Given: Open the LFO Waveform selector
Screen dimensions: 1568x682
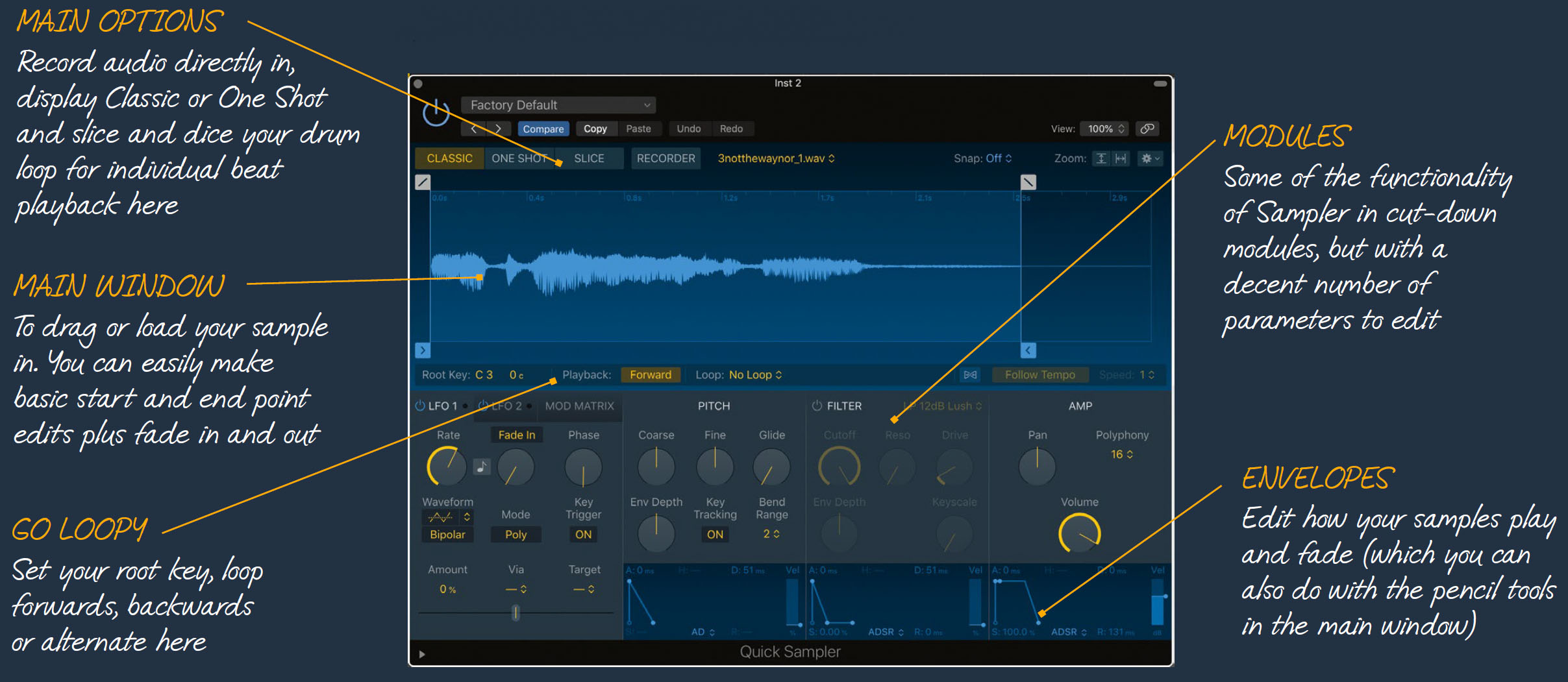Looking at the screenshot, I should pos(447,517).
